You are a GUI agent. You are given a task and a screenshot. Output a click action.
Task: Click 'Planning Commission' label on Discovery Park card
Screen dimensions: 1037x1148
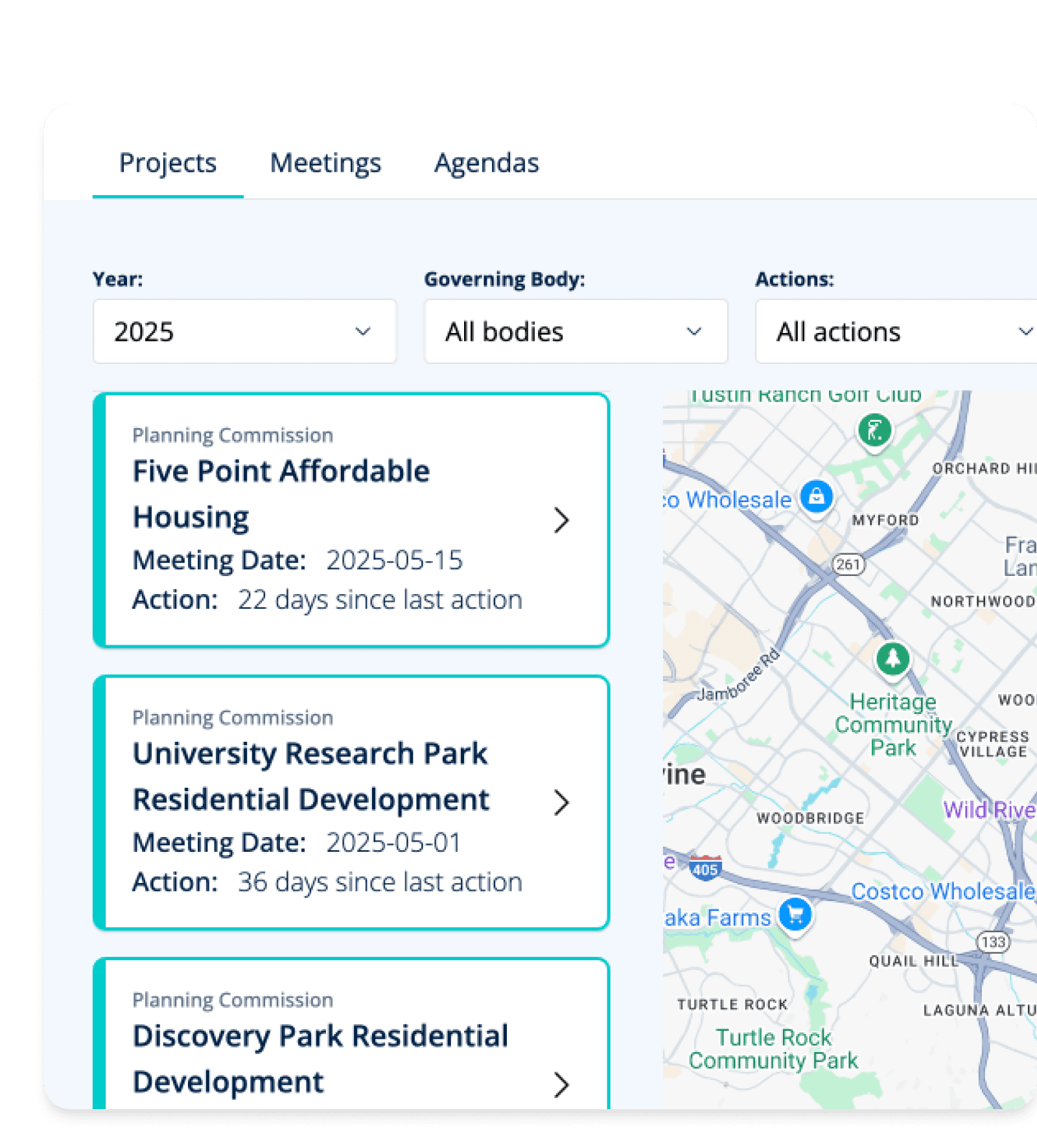pos(233,1000)
